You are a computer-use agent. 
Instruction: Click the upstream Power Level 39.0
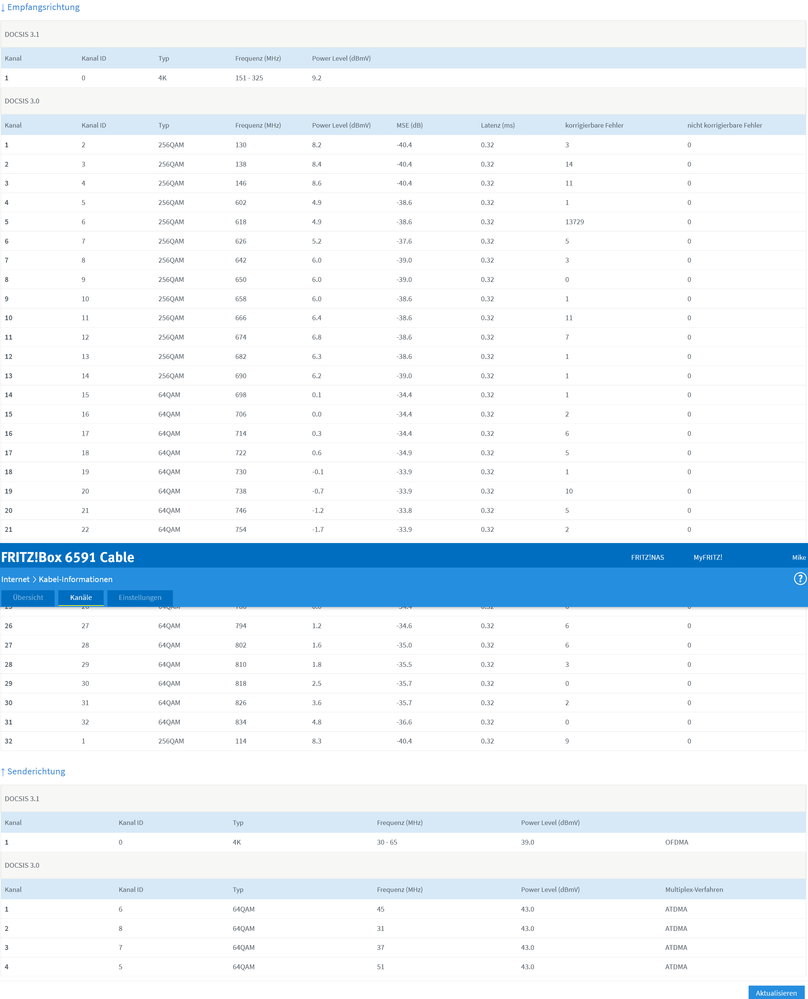point(527,842)
